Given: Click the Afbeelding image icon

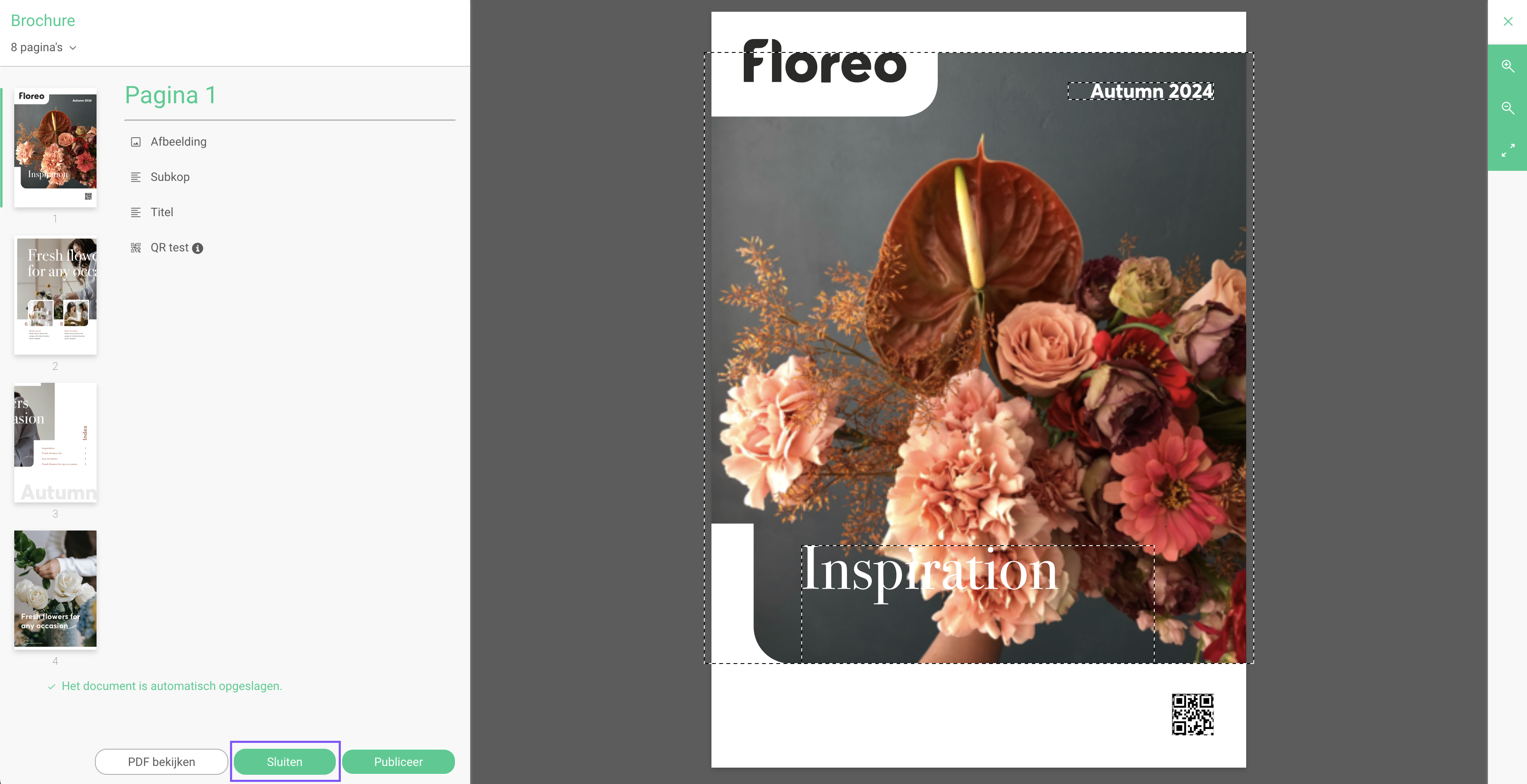Looking at the screenshot, I should [x=136, y=141].
